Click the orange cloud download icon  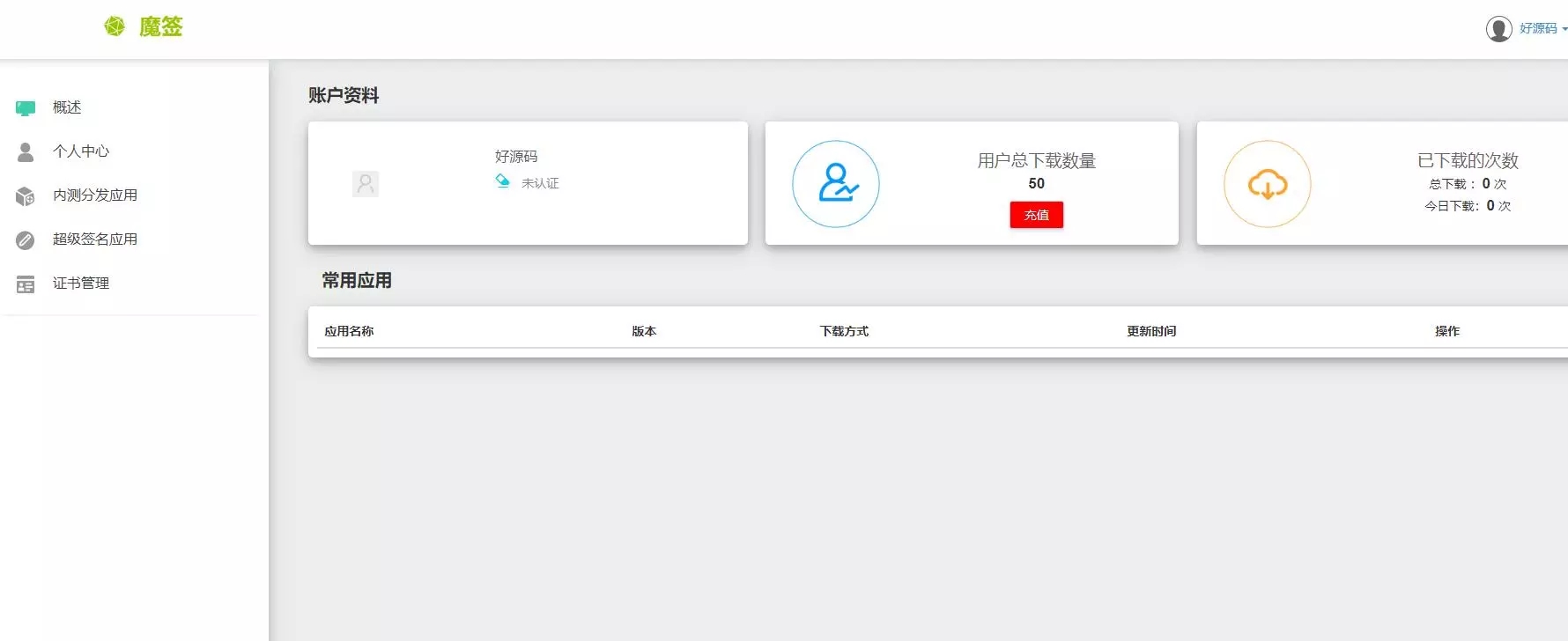point(1267,184)
